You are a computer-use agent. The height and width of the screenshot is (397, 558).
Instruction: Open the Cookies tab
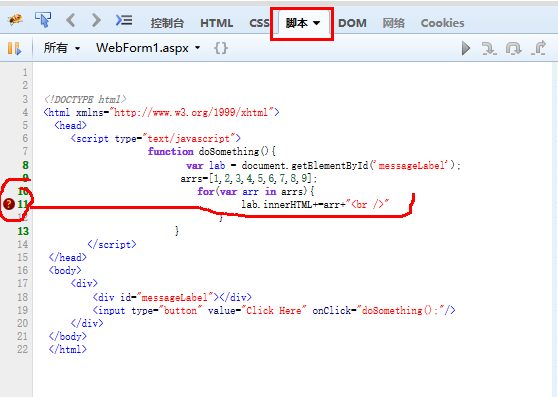[442, 23]
